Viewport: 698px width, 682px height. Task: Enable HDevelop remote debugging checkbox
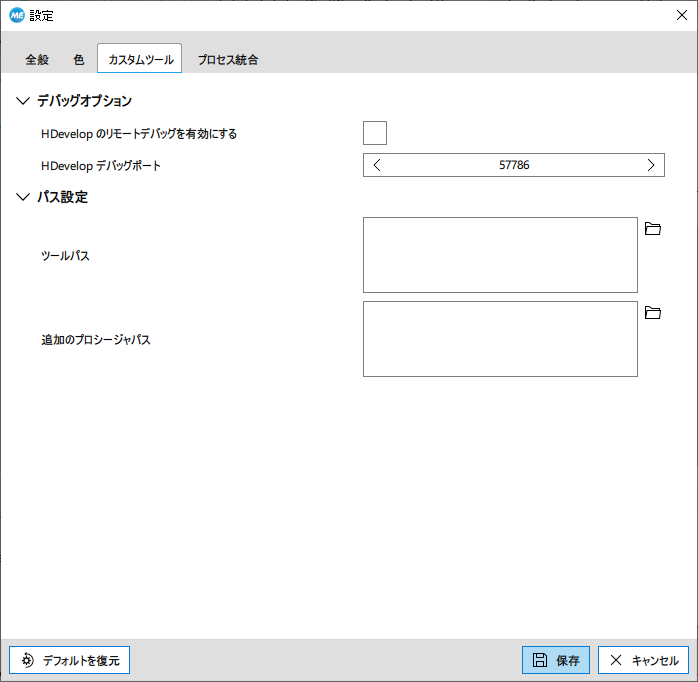[375, 133]
